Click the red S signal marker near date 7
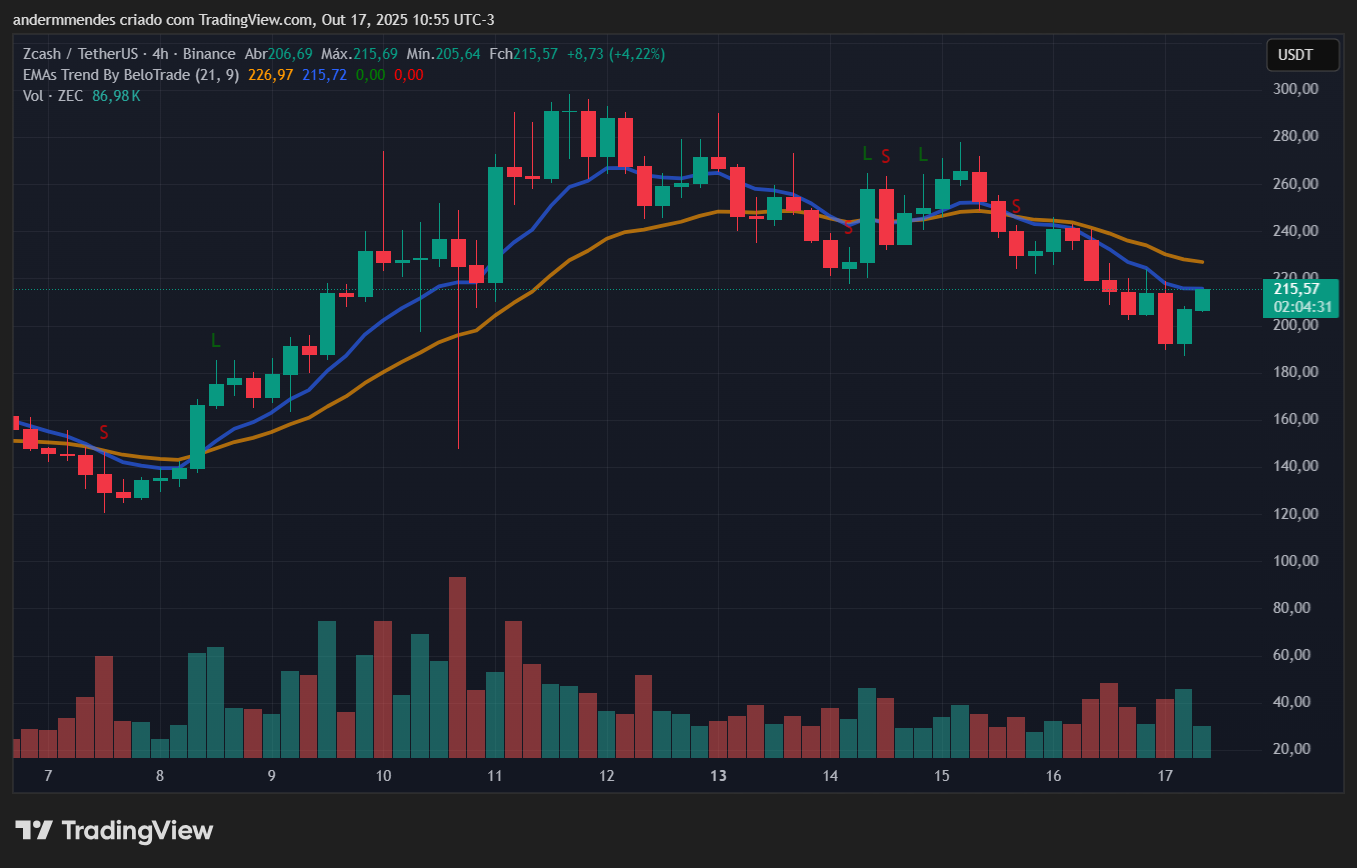 tap(103, 432)
